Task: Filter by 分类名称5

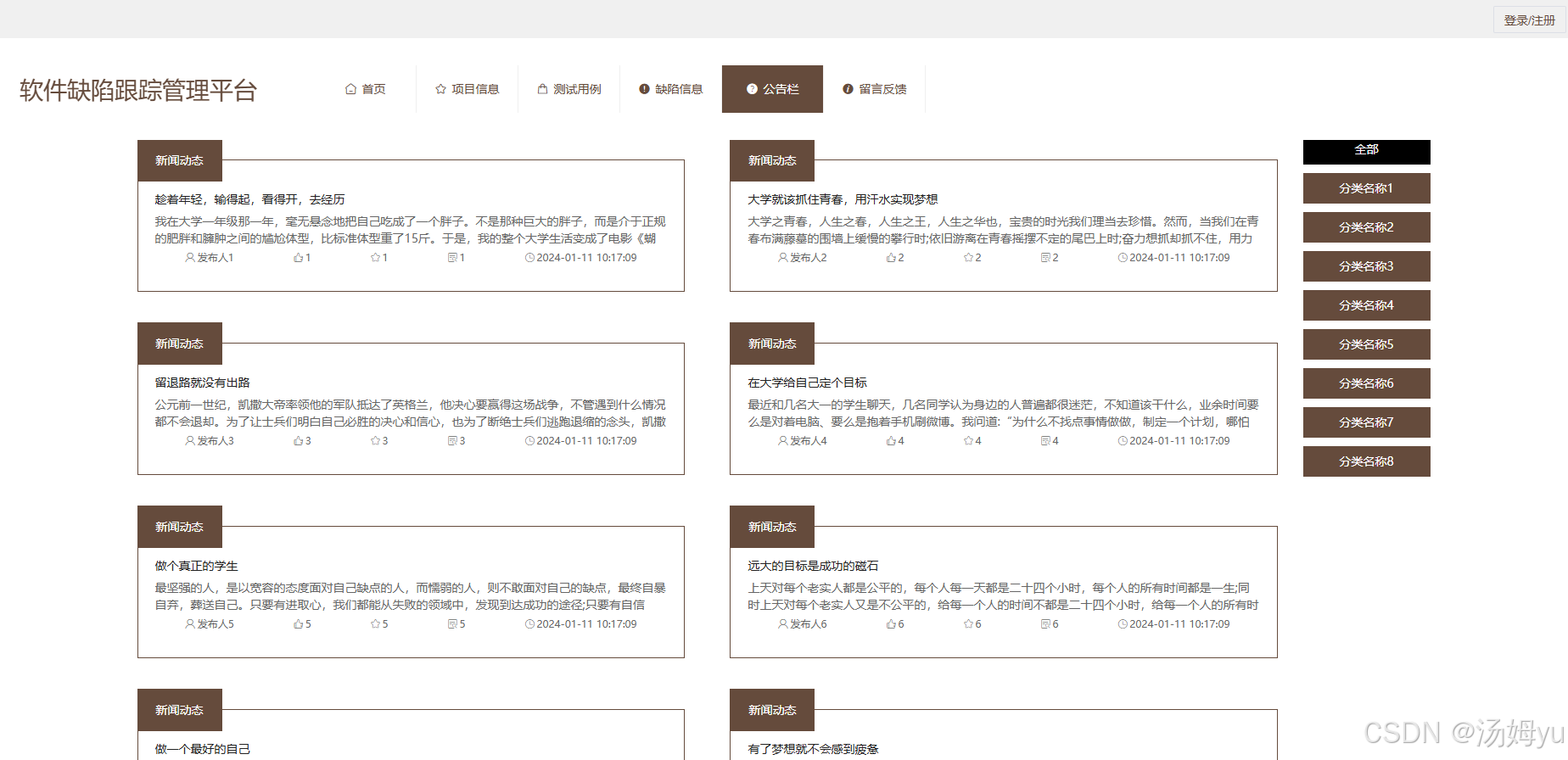Action: [x=1367, y=344]
